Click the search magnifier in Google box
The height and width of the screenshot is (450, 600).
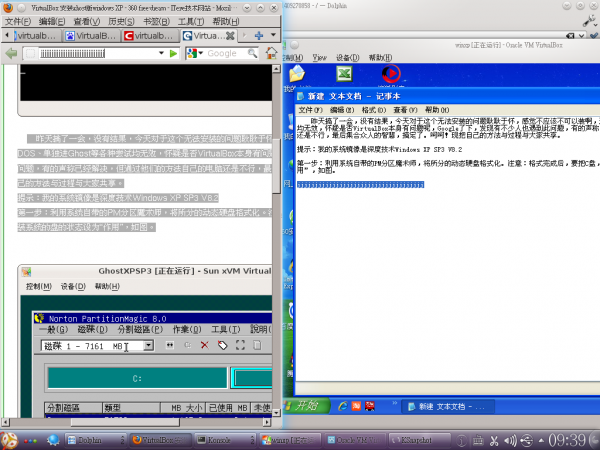click(253, 53)
